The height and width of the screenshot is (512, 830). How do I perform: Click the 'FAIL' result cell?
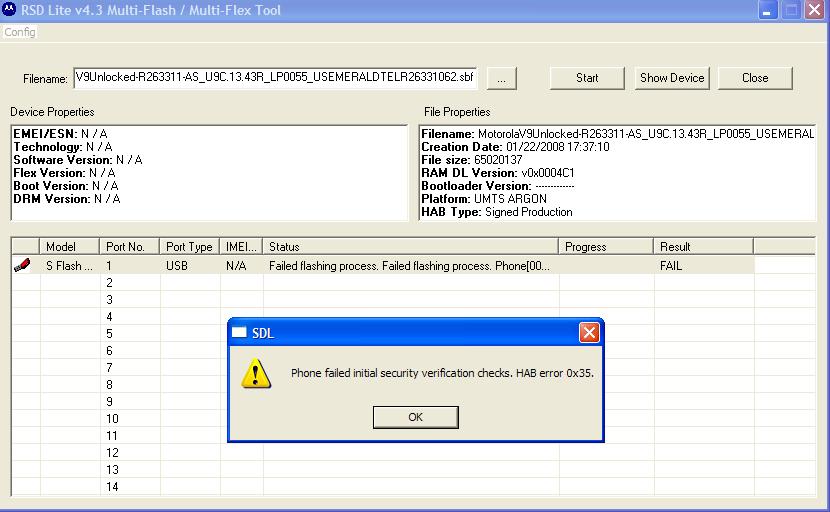click(671, 266)
